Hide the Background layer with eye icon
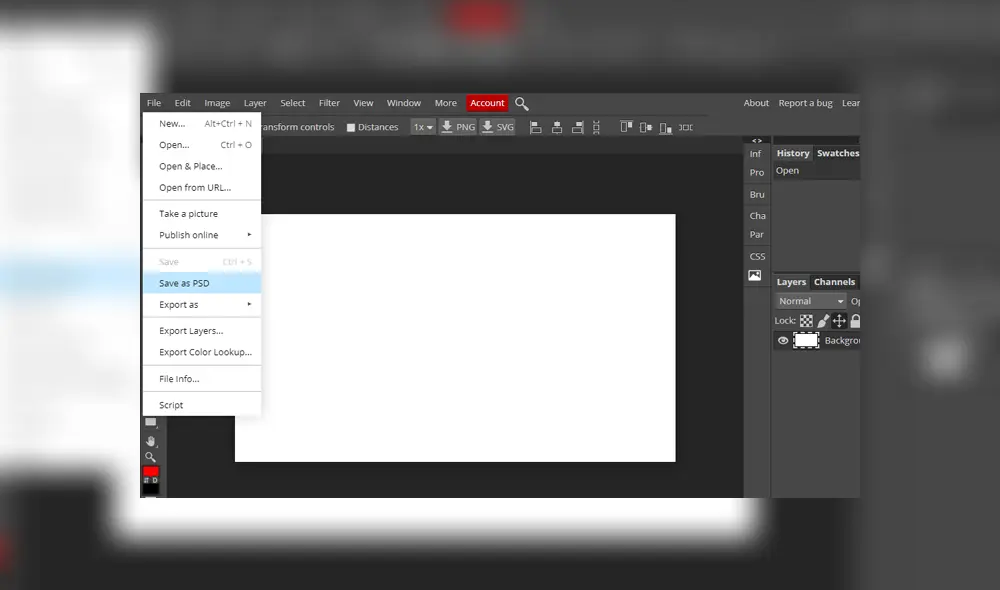This screenshot has height=590, width=1000. tap(783, 341)
